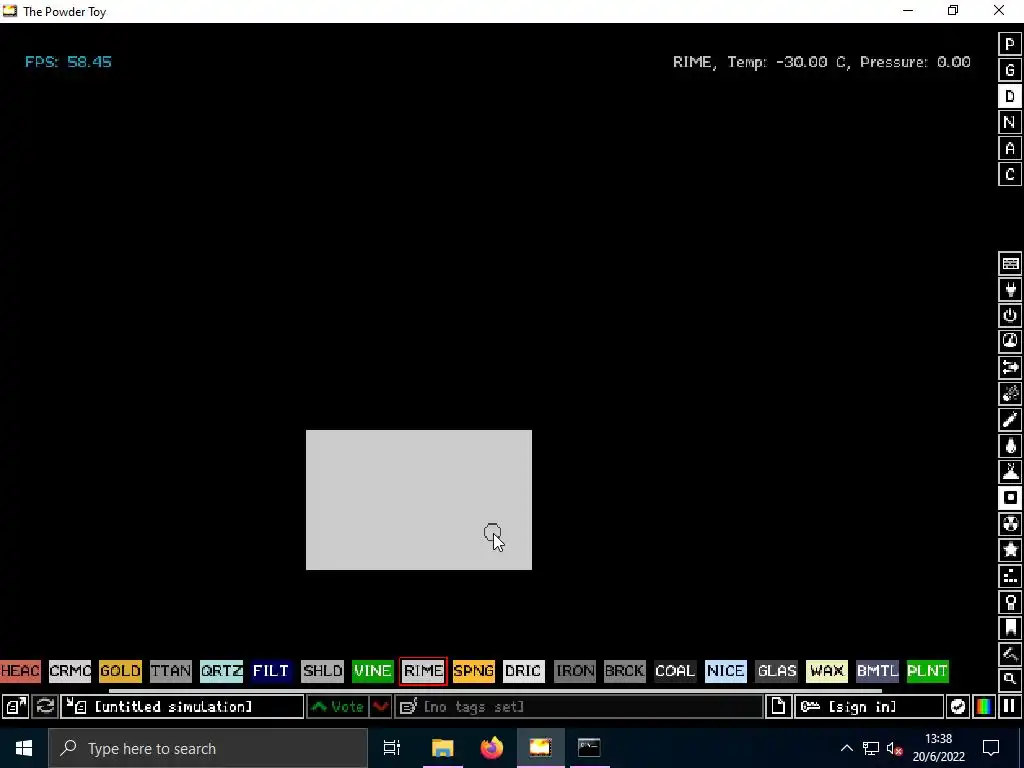Pause the simulation

(1010, 707)
